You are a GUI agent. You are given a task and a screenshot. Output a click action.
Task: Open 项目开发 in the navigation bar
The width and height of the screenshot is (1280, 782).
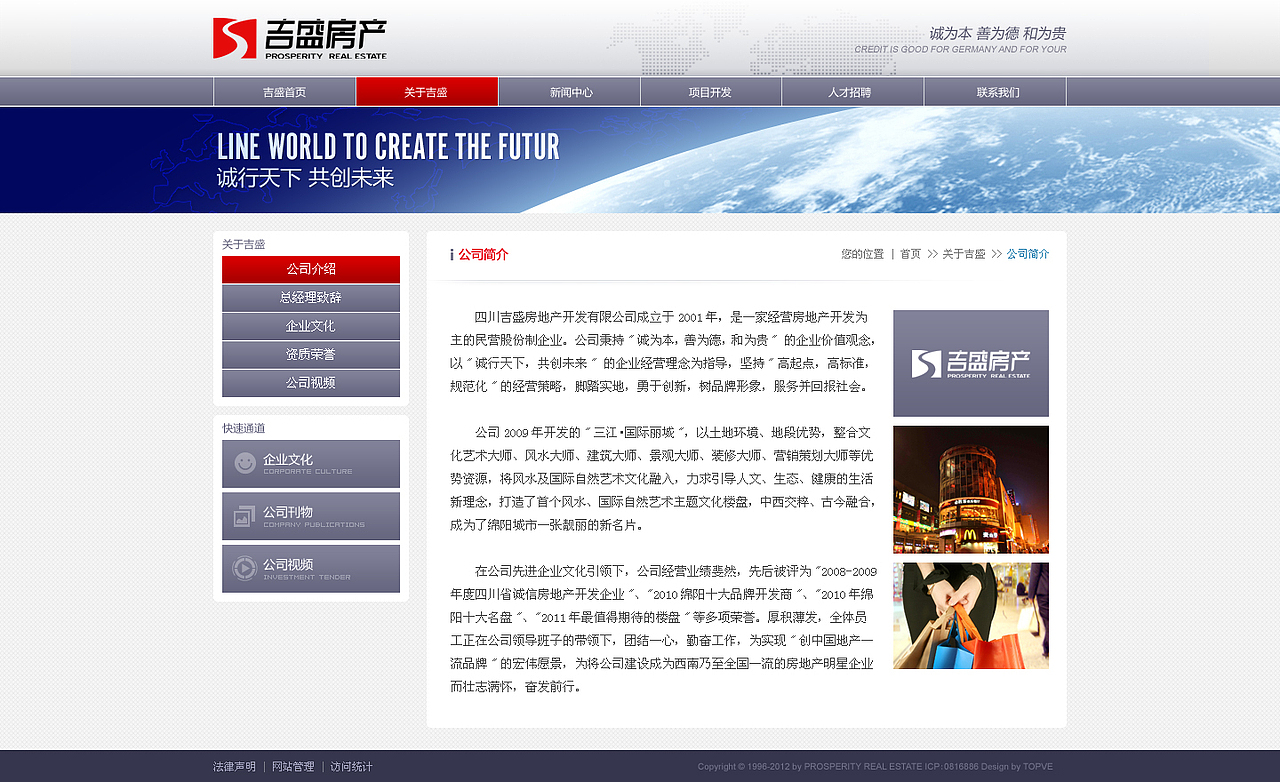711,92
